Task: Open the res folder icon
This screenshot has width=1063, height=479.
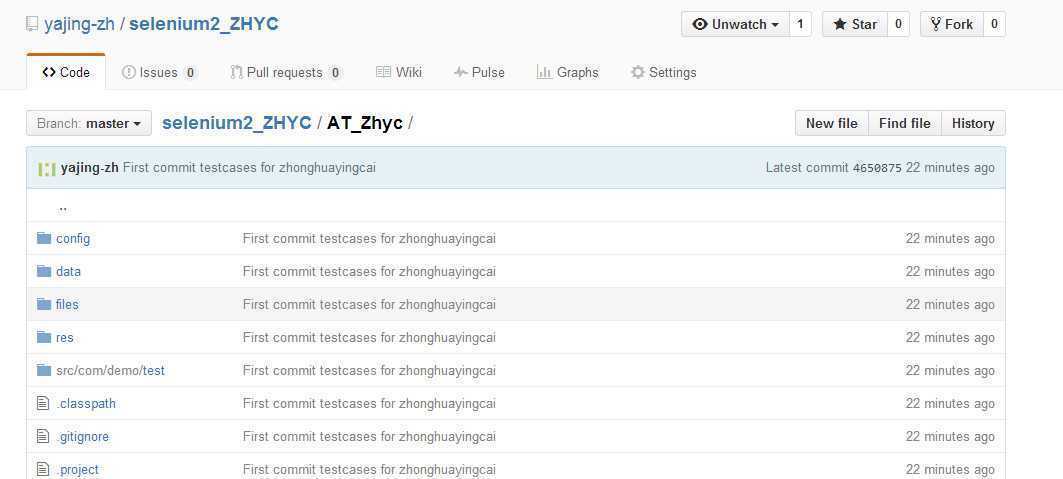Action: pyautogui.click(x=44, y=337)
